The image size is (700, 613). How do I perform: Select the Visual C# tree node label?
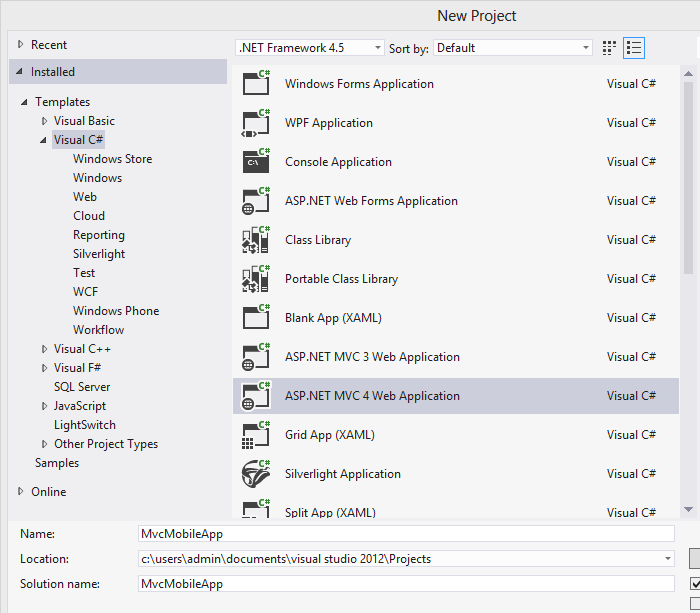point(78,140)
